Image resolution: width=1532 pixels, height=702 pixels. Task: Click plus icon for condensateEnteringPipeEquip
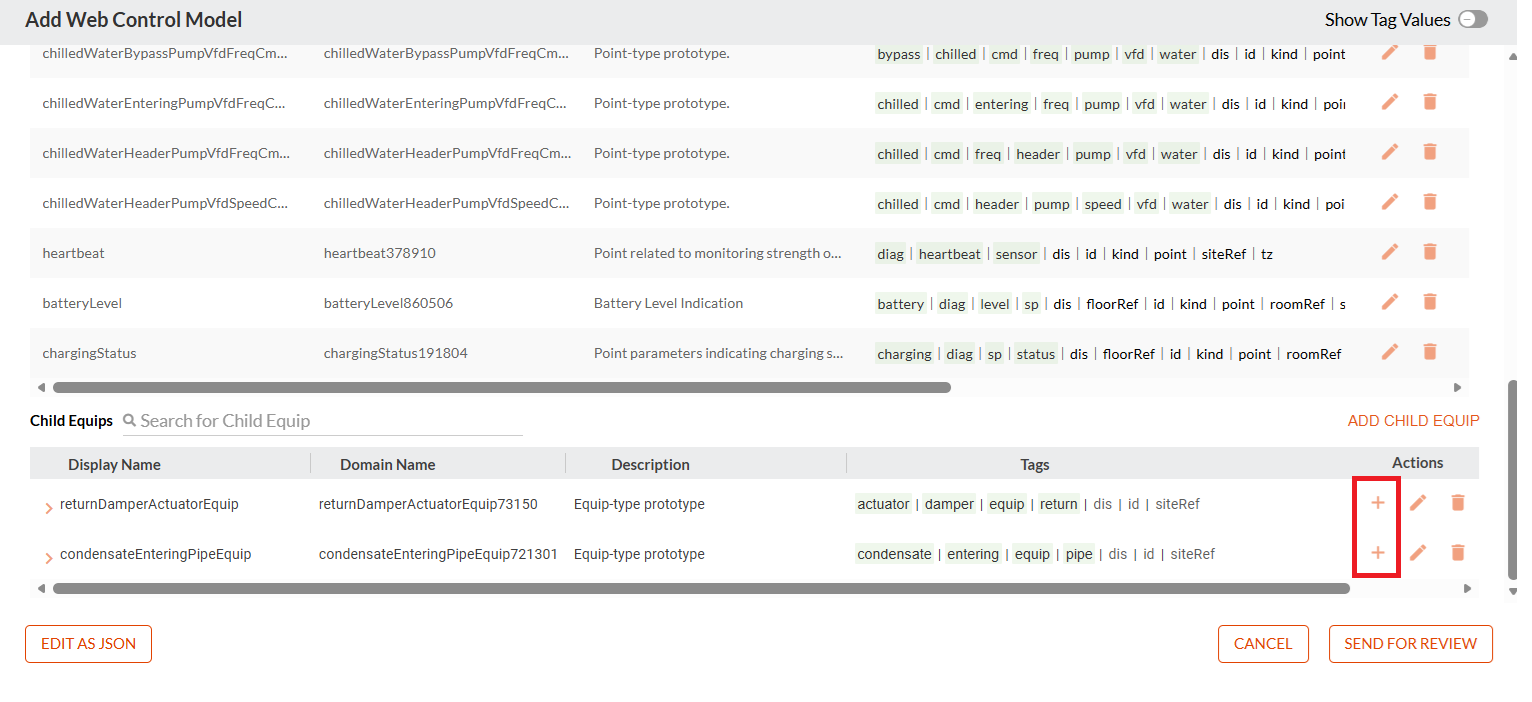[x=1377, y=552]
